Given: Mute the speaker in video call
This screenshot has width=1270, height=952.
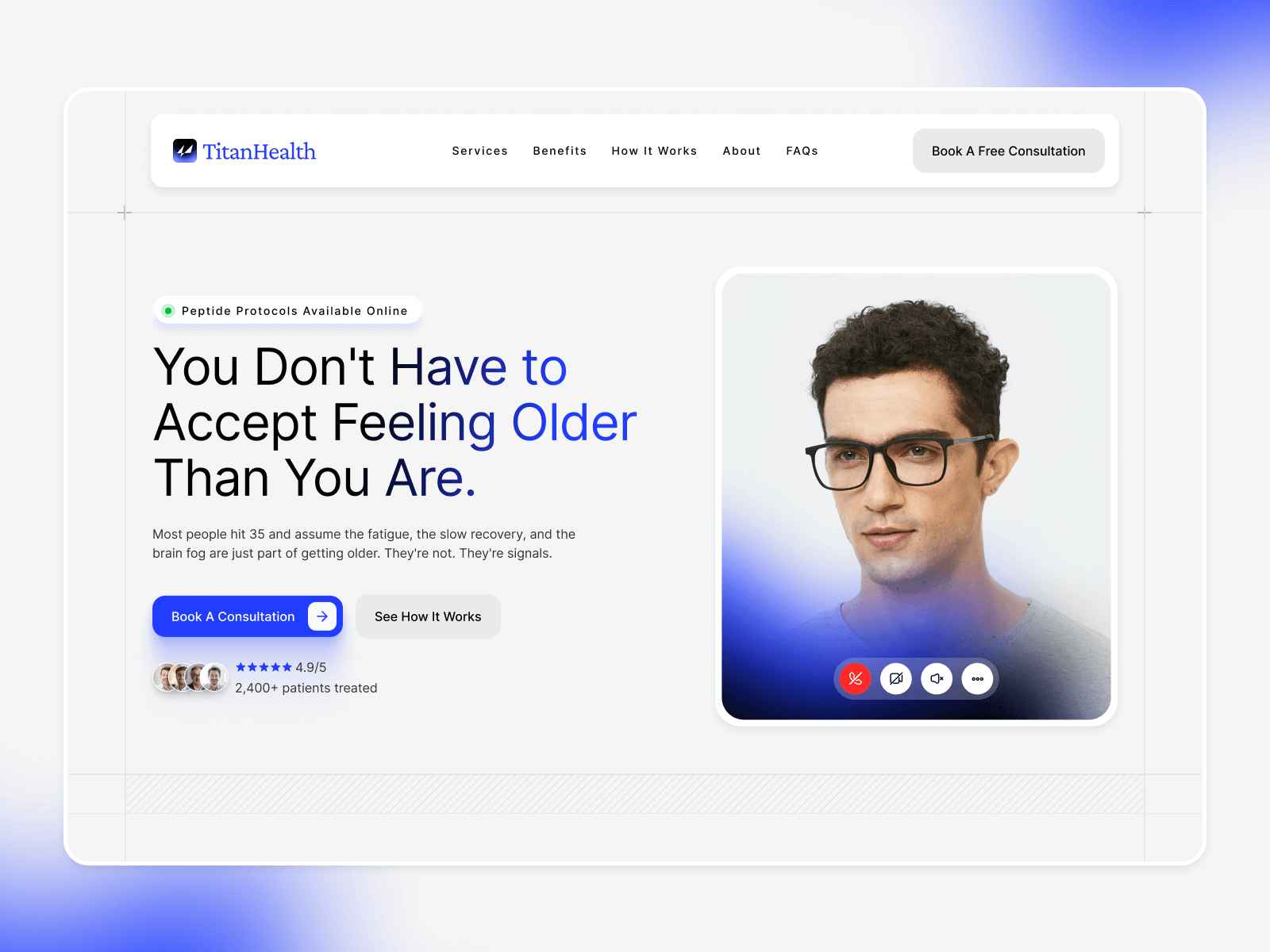Looking at the screenshot, I should [x=937, y=678].
